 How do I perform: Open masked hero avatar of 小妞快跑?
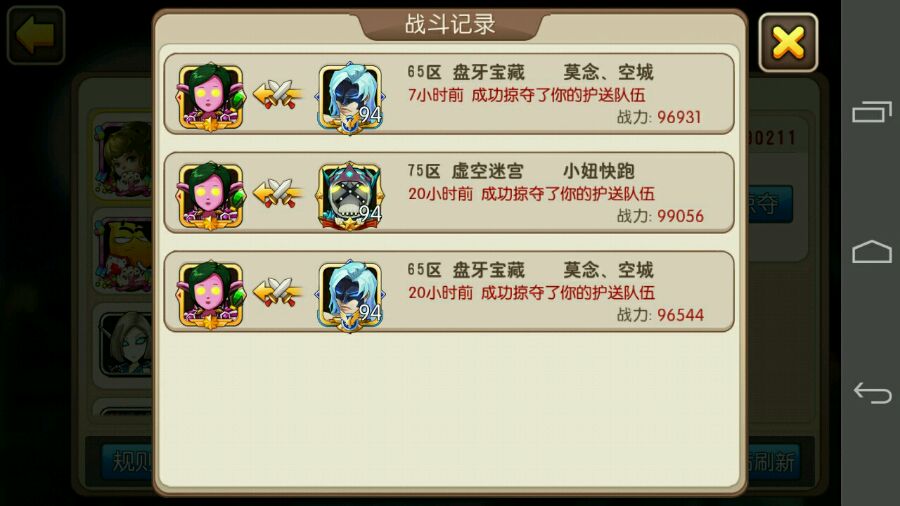point(350,196)
